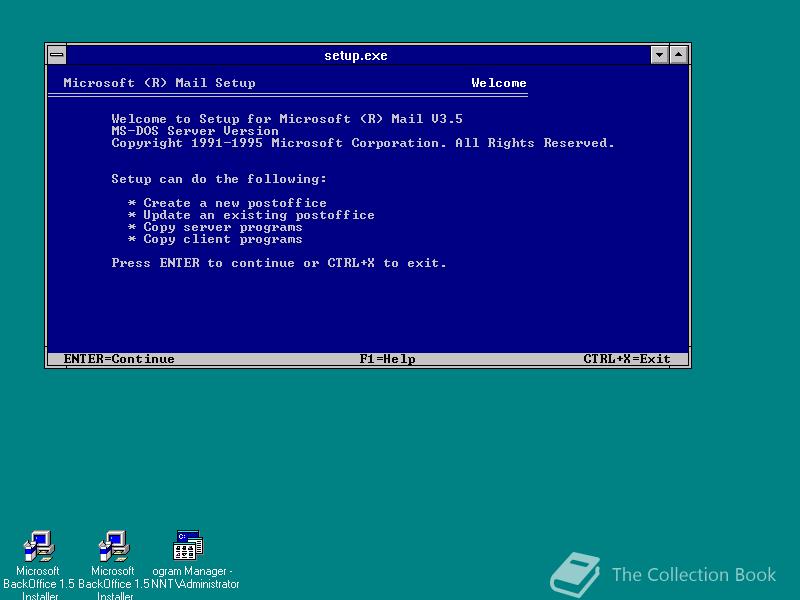Screen dimensions: 800x600
Task: Click 'Copy client programs' line
Action: tap(215, 239)
